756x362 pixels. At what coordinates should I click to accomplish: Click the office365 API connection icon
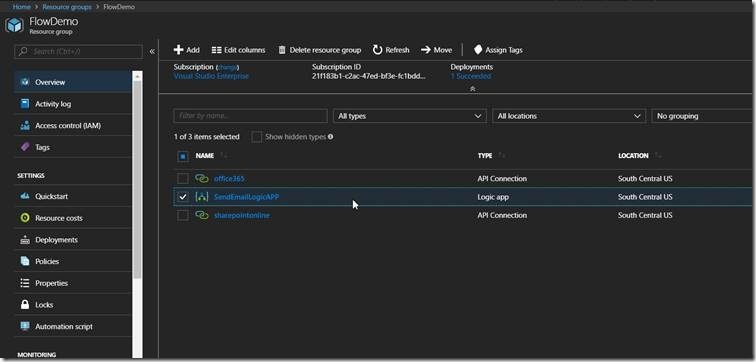click(x=202, y=179)
